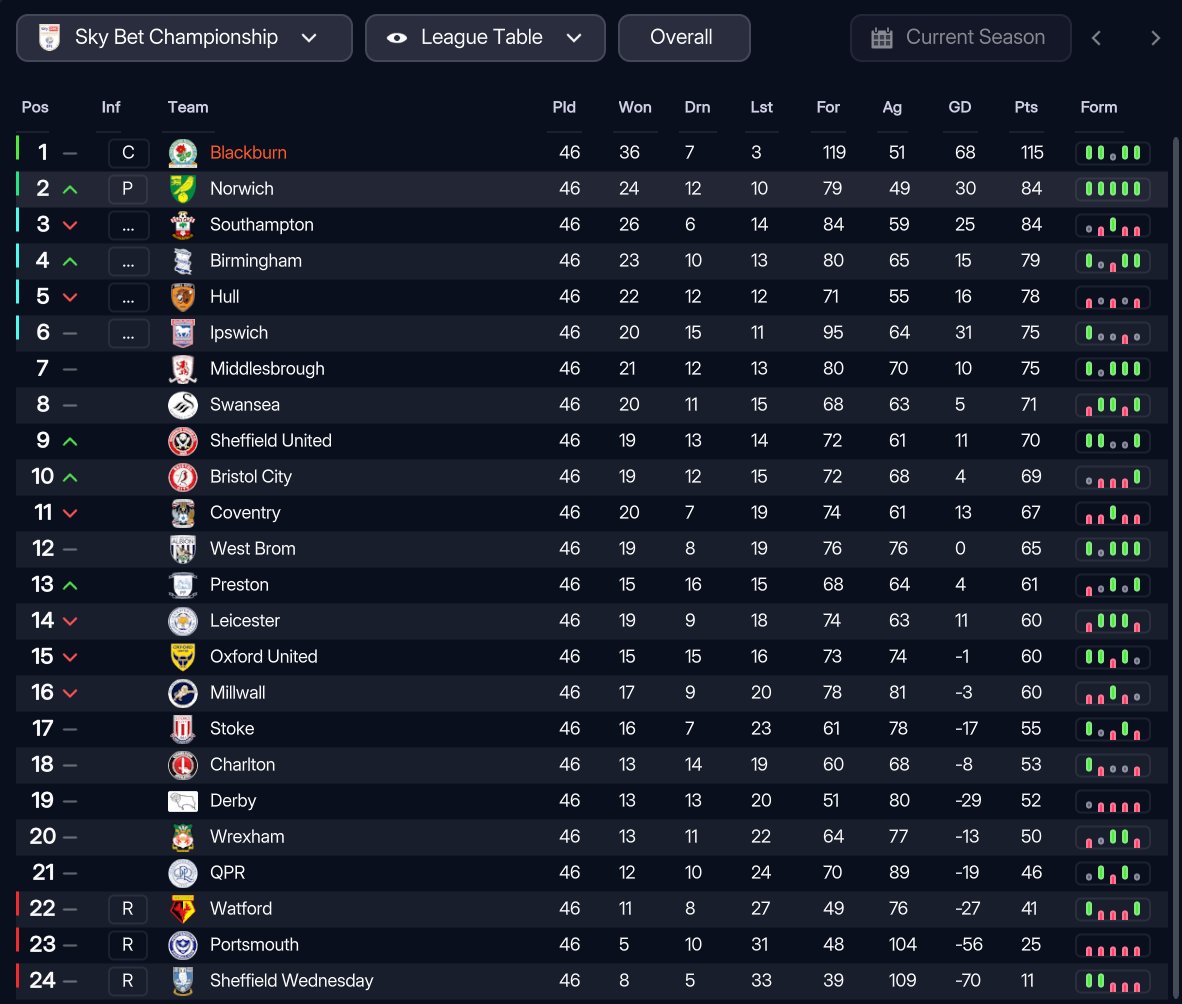The height and width of the screenshot is (1004, 1182).
Task: Open the Sheffield Wednesday team link
Action: click(291, 981)
